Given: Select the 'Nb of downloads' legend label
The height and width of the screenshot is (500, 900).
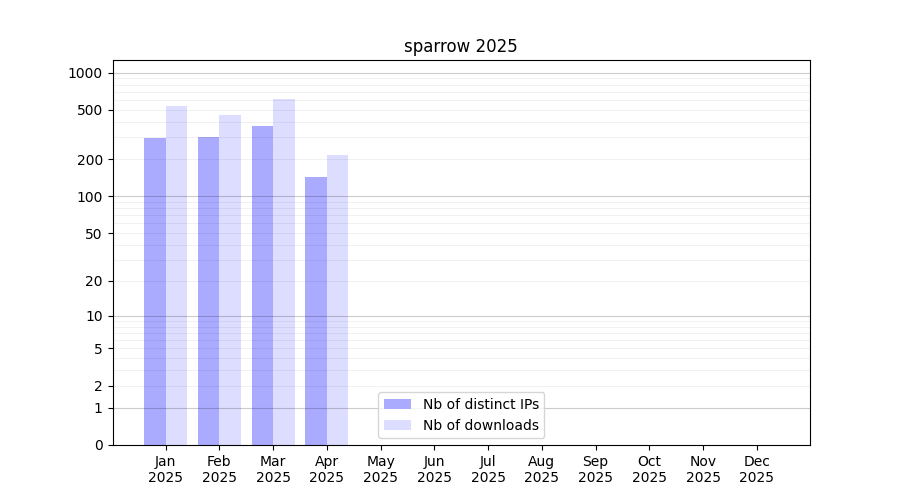Looking at the screenshot, I should pos(481,425).
